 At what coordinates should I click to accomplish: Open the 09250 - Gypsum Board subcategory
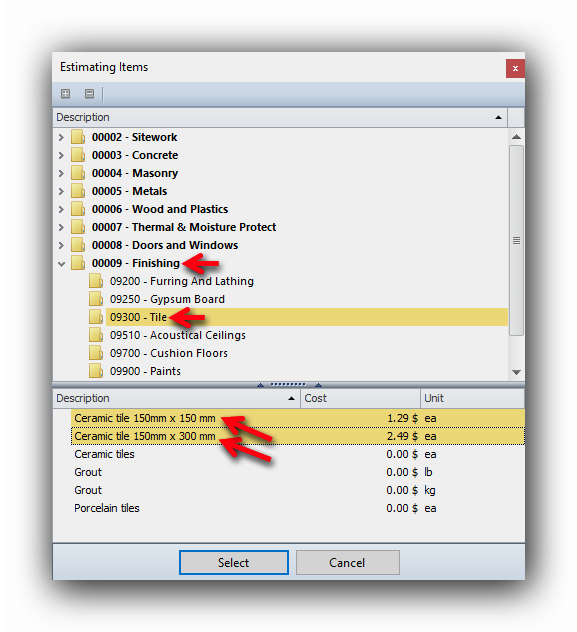tap(167, 299)
